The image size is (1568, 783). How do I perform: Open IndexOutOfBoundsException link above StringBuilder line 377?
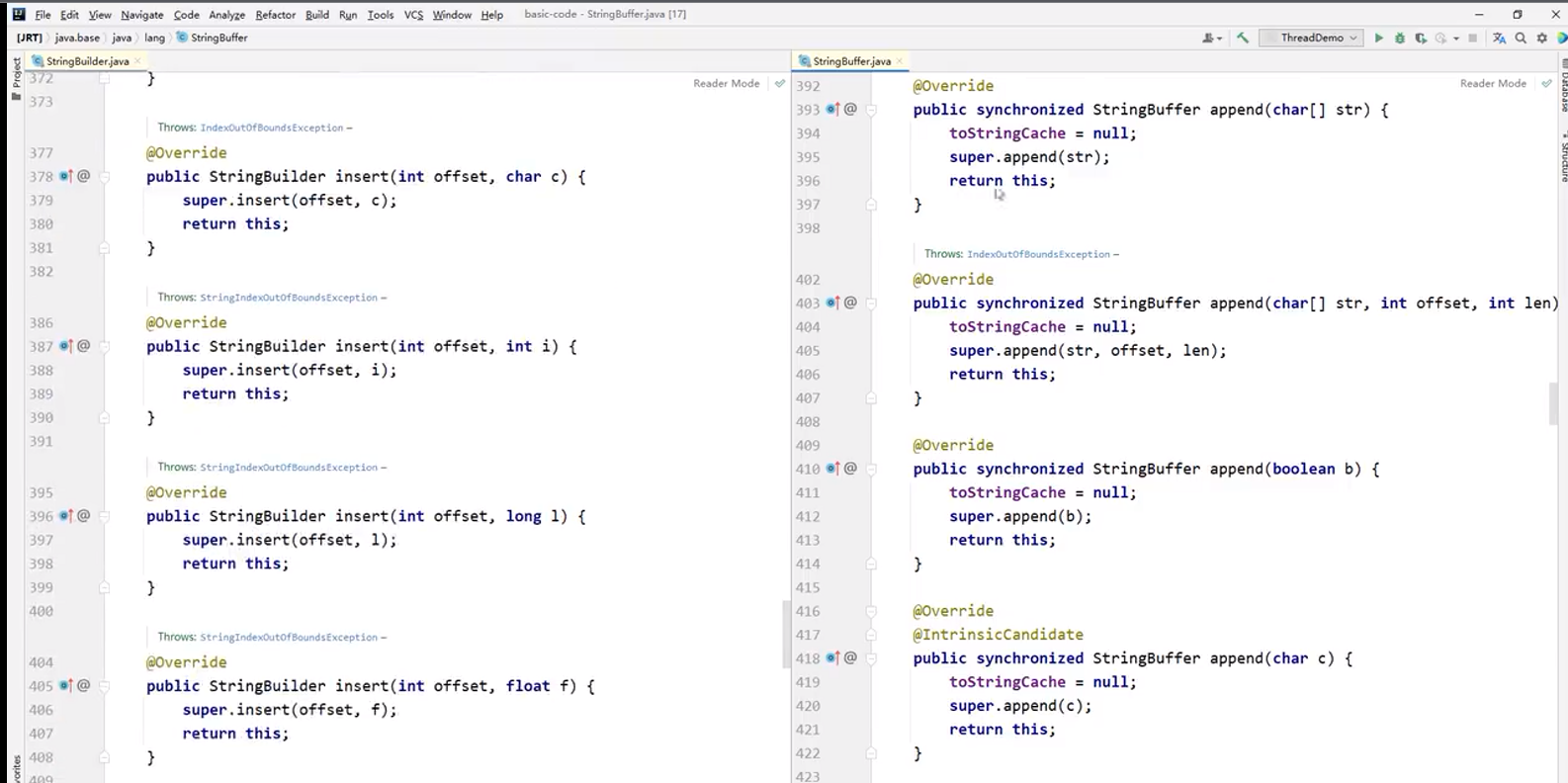point(272,128)
